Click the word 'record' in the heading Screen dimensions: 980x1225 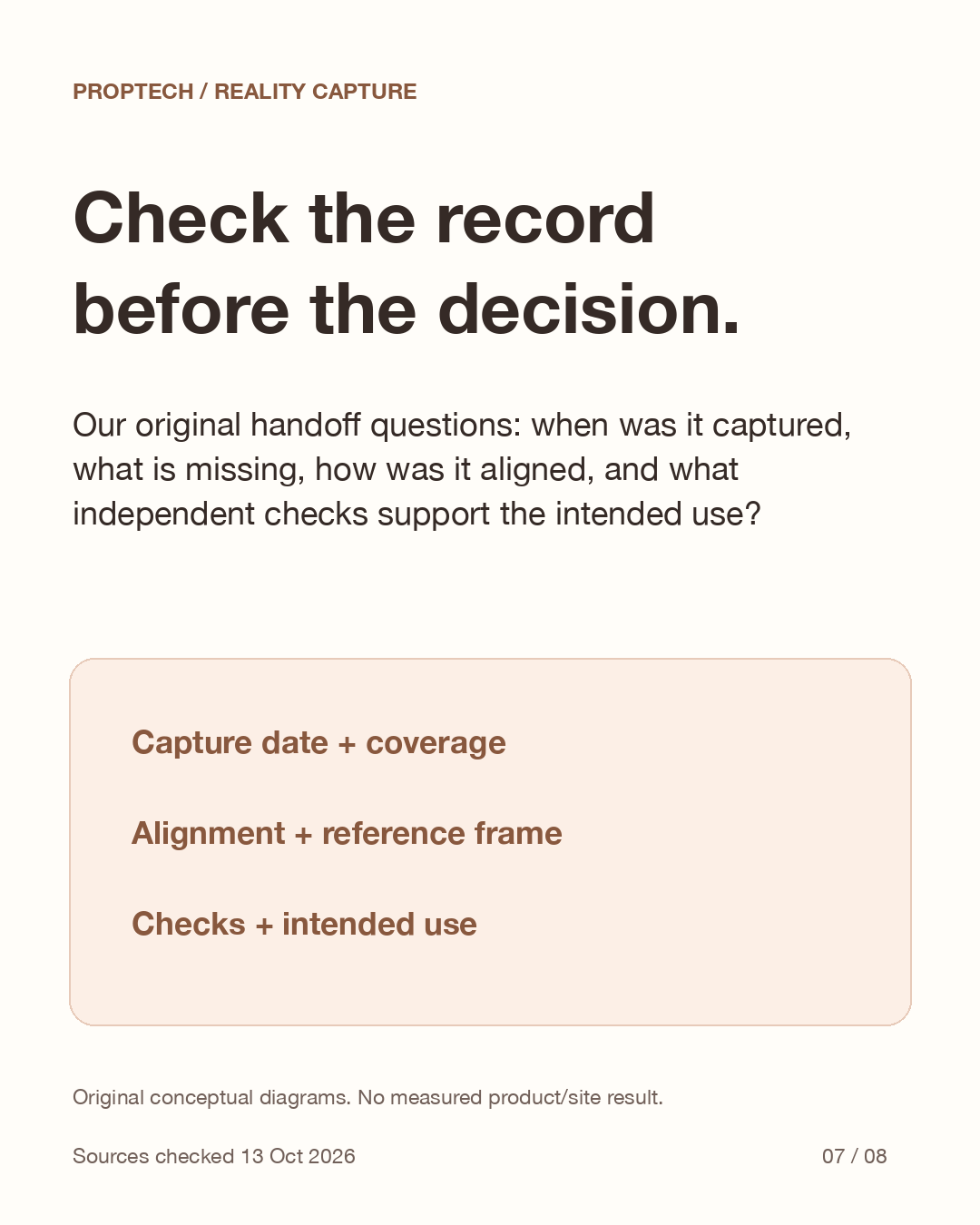tap(545, 219)
